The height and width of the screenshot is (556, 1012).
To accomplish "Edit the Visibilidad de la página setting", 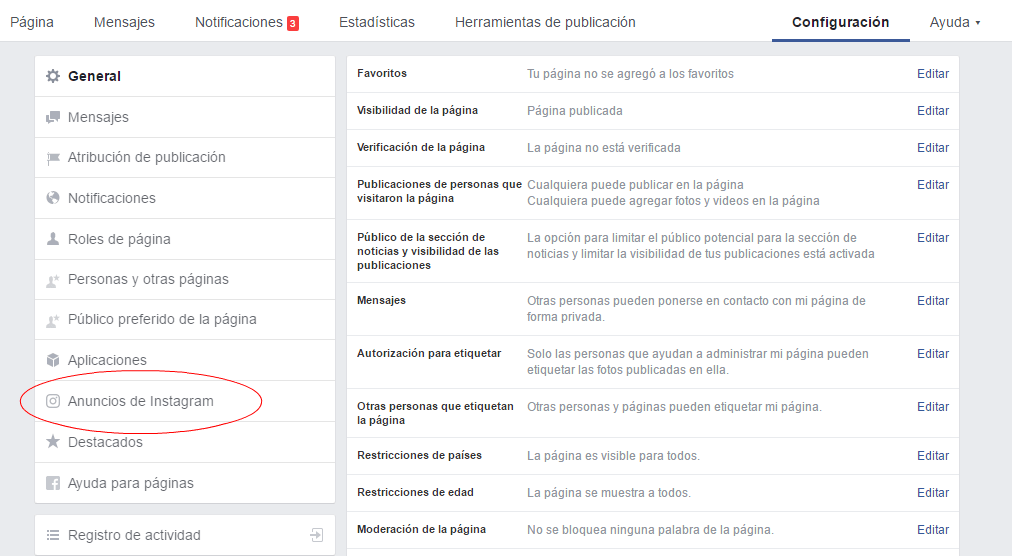I will pos(932,111).
